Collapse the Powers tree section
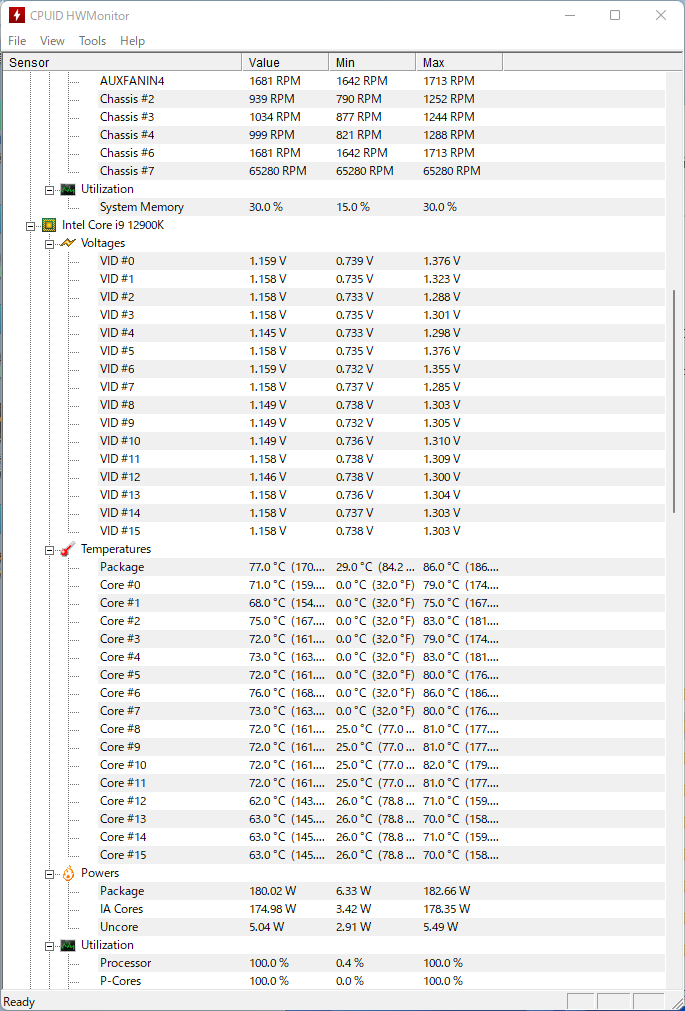This screenshot has width=685, height=1011. 49,874
